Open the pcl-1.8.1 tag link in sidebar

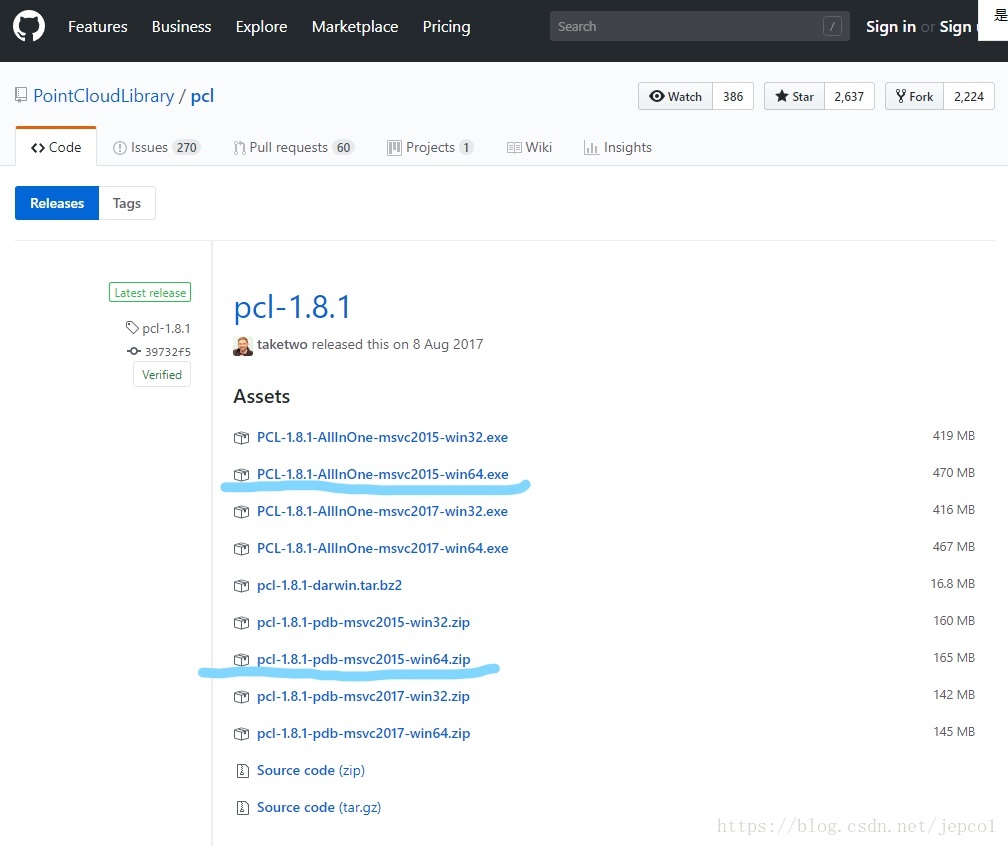click(166, 328)
